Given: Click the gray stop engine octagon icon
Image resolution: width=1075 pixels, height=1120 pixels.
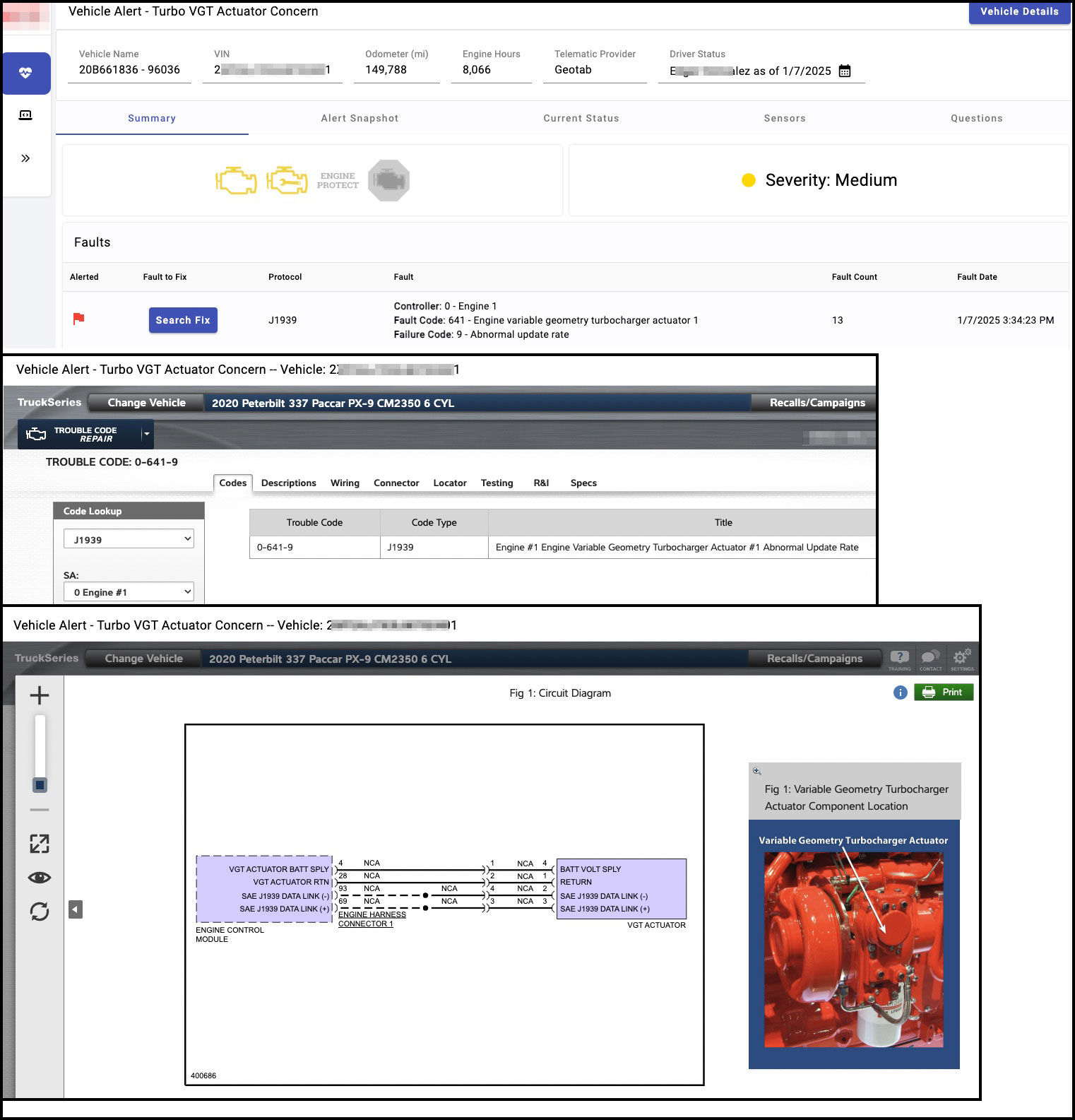Looking at the screenshot, I should click(388, 181).
